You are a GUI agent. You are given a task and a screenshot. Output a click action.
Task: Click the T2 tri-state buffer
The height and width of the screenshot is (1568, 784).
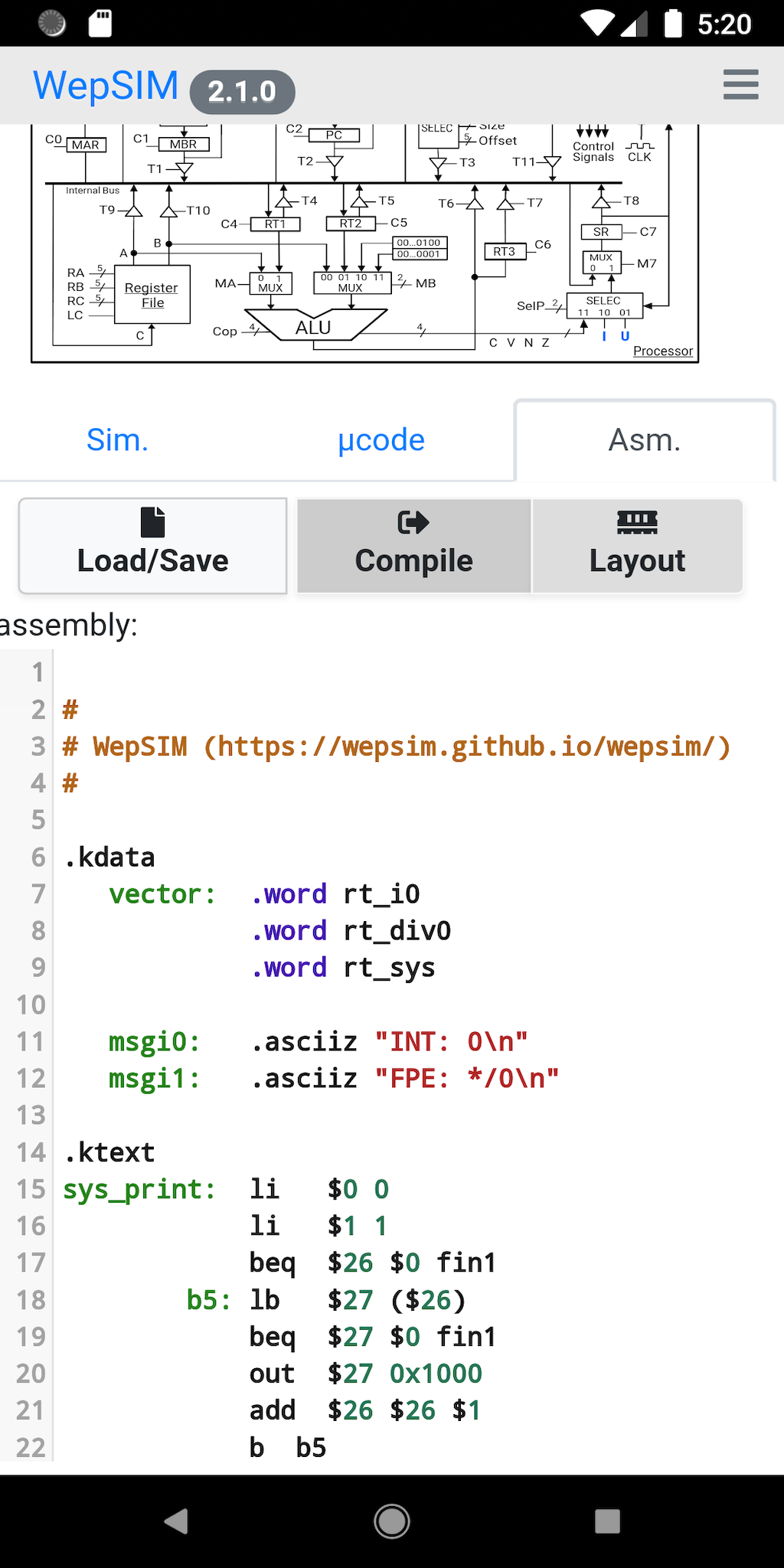(335, 162)
